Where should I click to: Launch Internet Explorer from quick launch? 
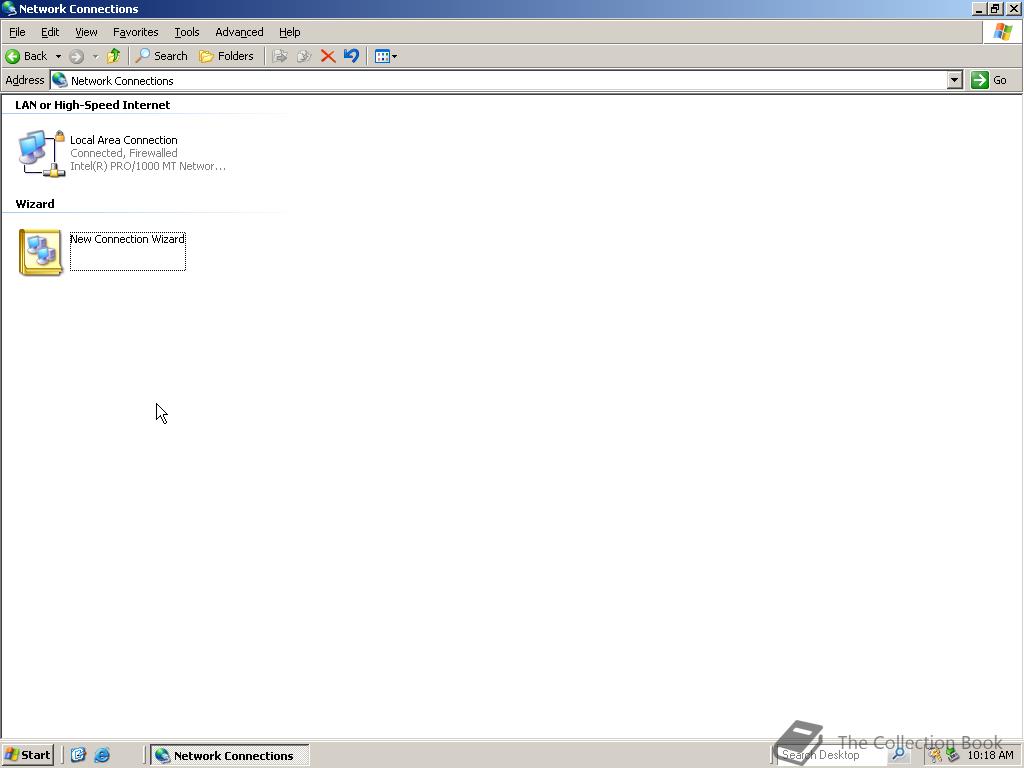102,755
